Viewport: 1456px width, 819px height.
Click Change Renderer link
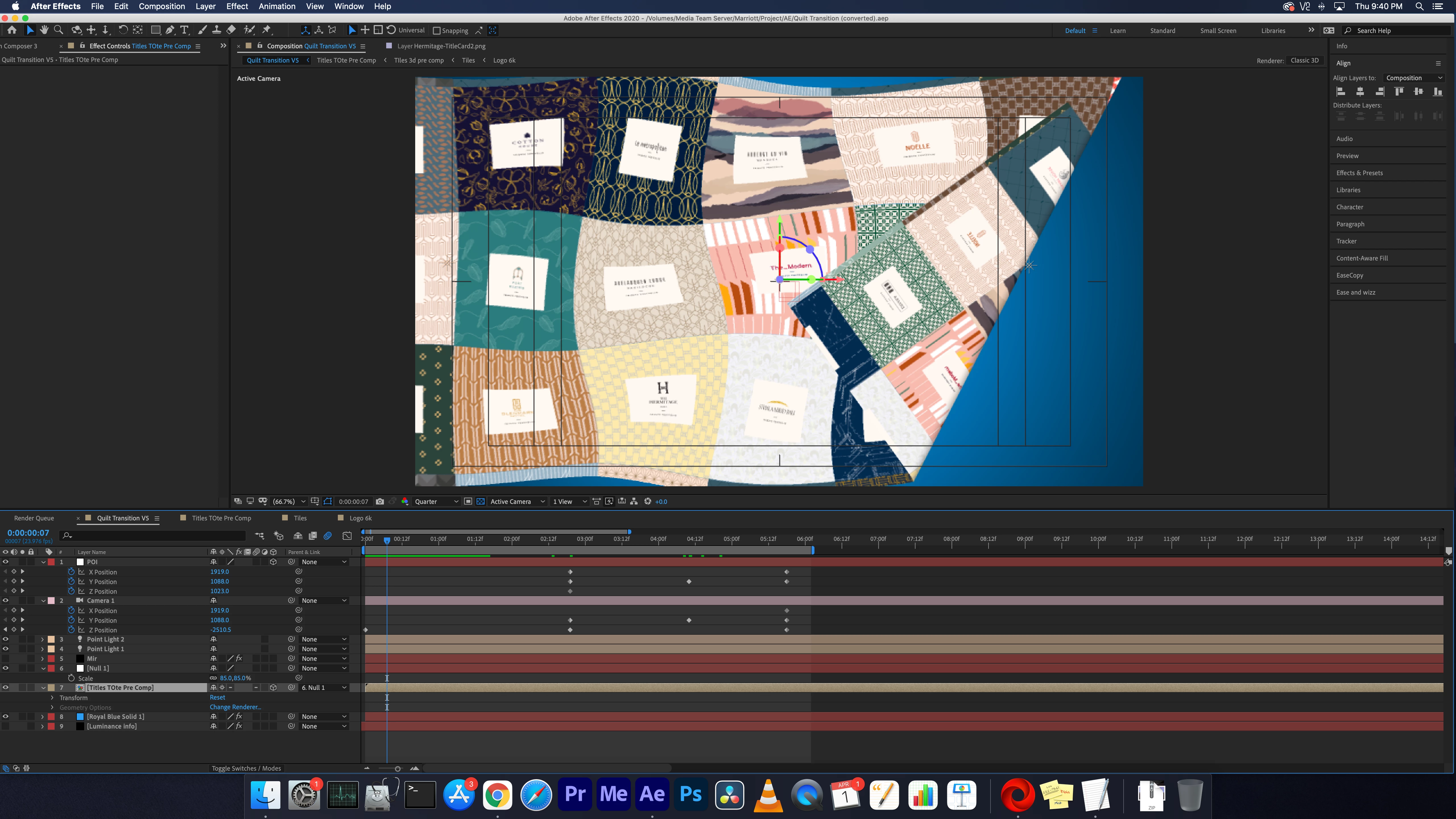235,707
